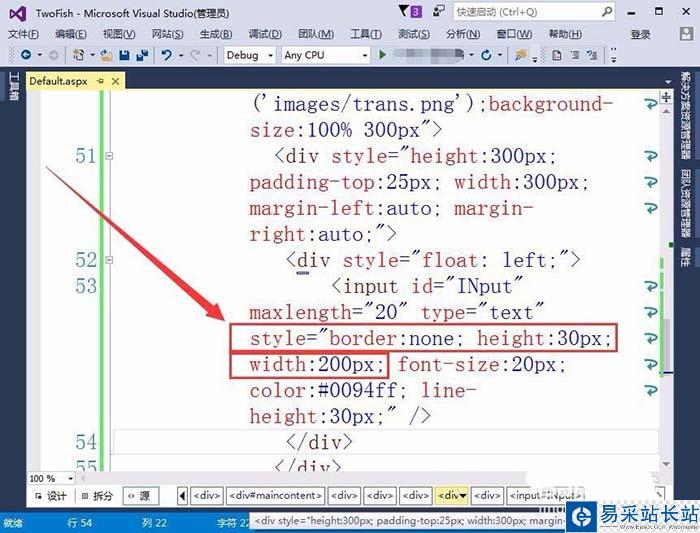The image size is (700, 533).
Task: Open the browser target dropdown arrow
Action: [x=471, y=55]
